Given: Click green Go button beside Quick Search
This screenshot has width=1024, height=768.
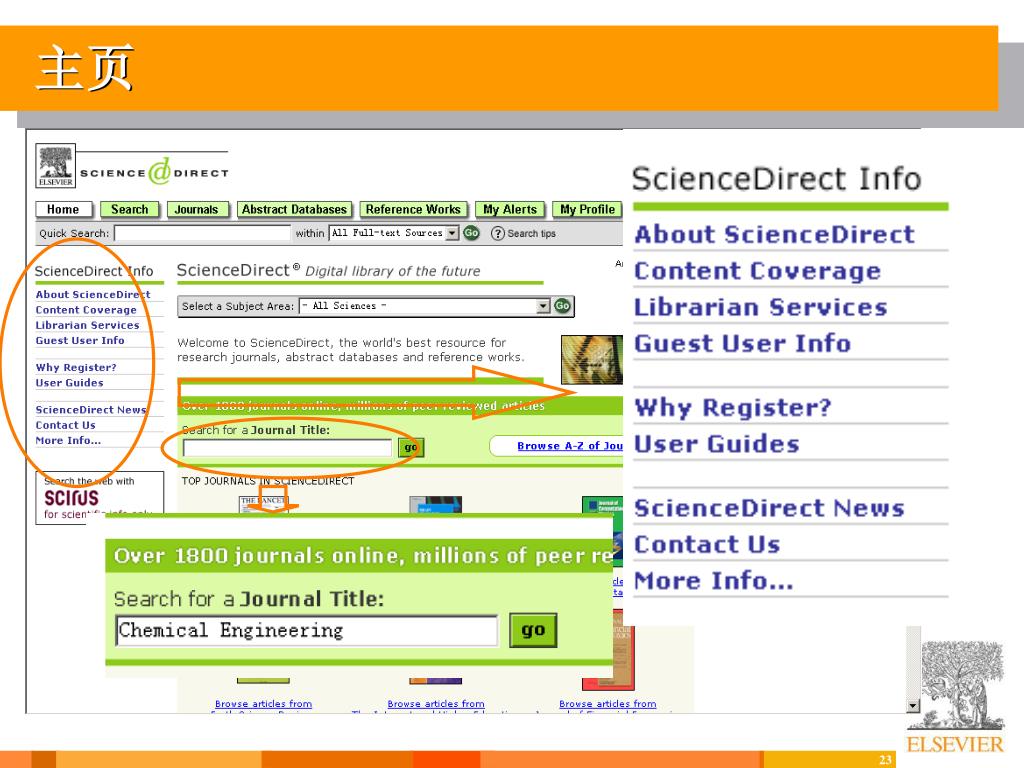Looking at the screenshot, I should point(471,232).
